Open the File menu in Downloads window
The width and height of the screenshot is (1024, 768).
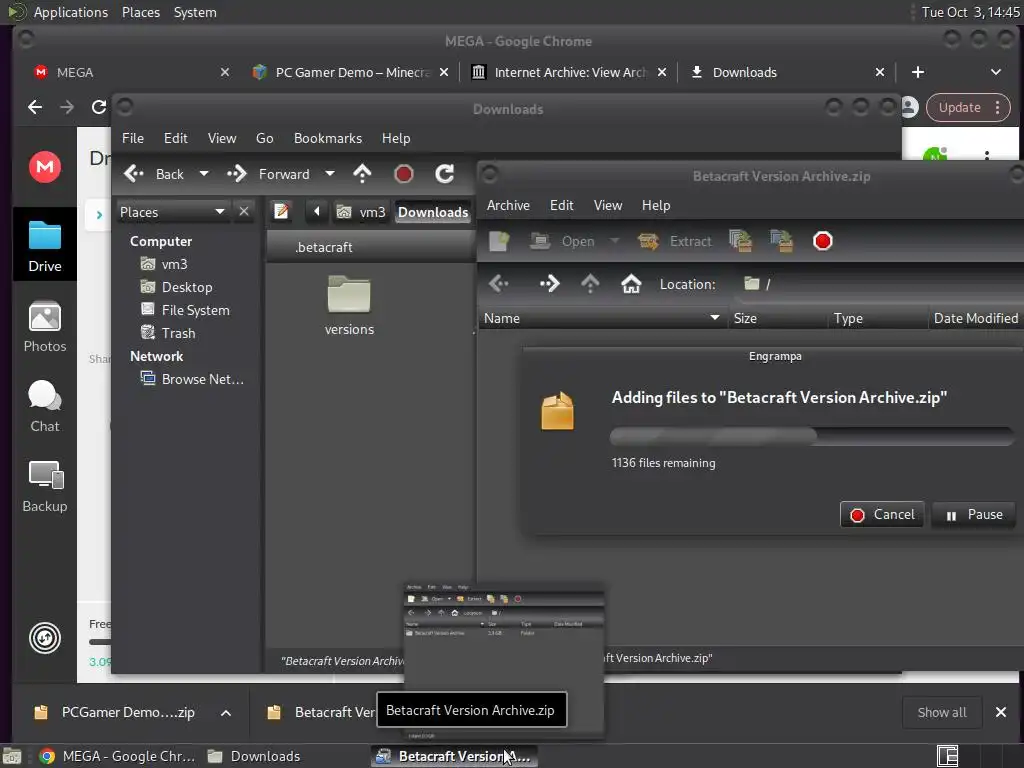(x=133, y=138)
